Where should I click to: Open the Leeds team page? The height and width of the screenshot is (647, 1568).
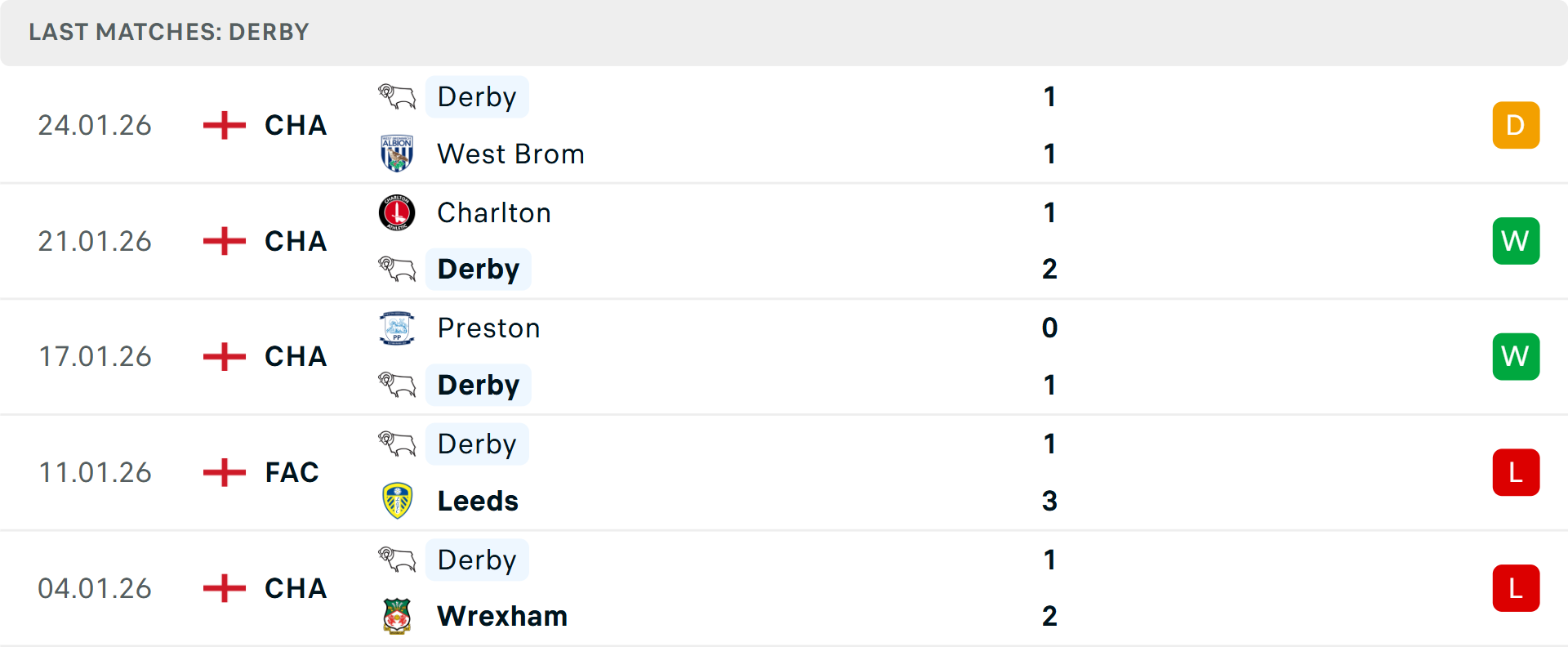(x=477, y=500)
